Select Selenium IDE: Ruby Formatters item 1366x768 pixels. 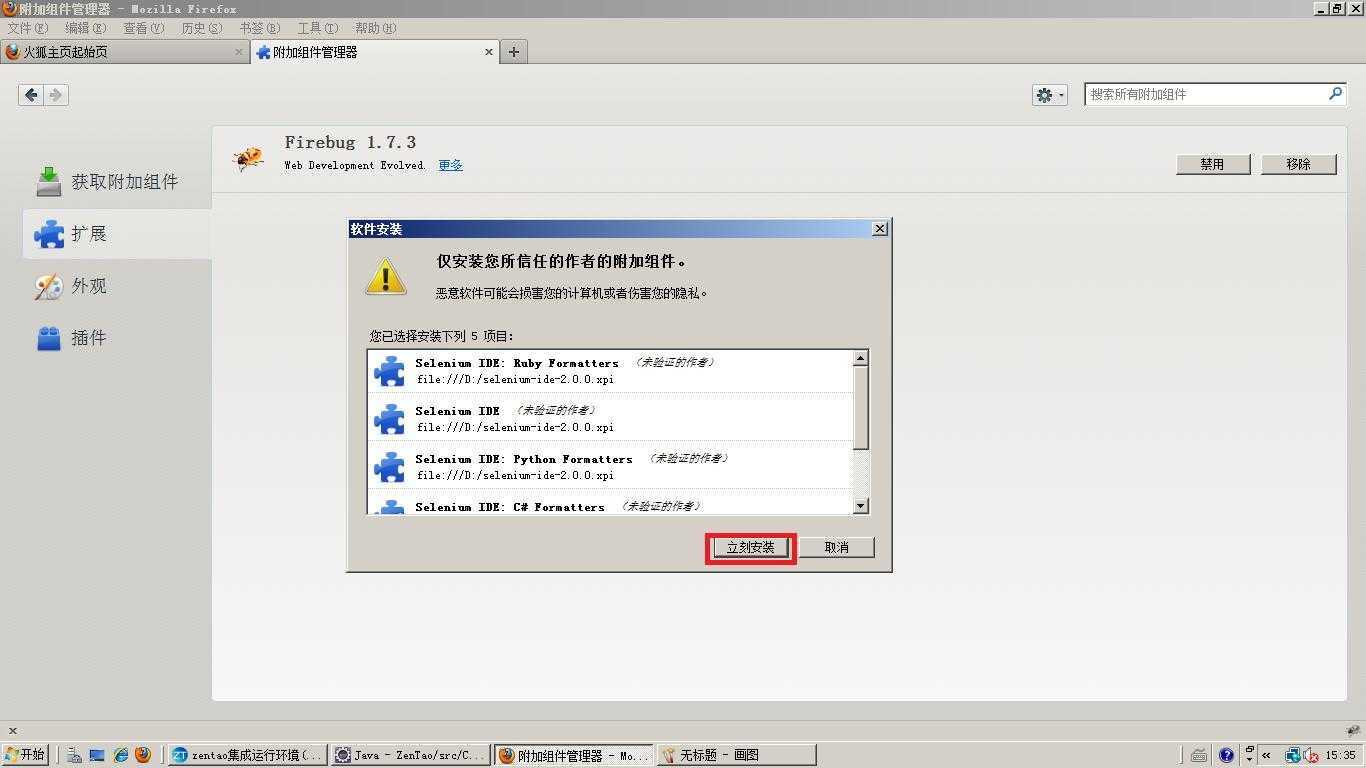(x=610, y=371)
